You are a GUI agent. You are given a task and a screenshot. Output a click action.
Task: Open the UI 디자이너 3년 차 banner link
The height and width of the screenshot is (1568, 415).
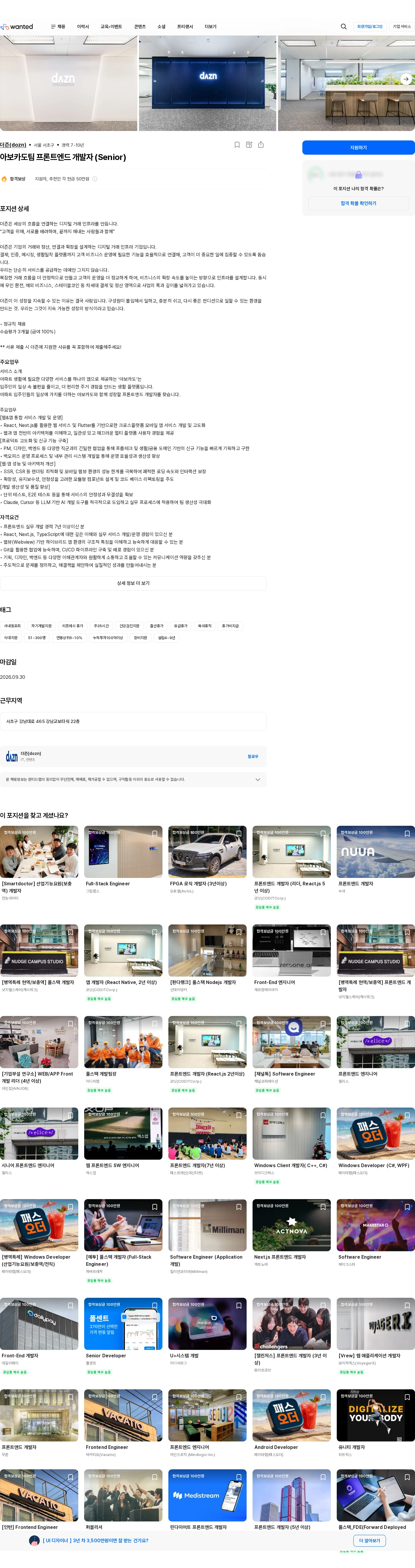point(96,1541)
